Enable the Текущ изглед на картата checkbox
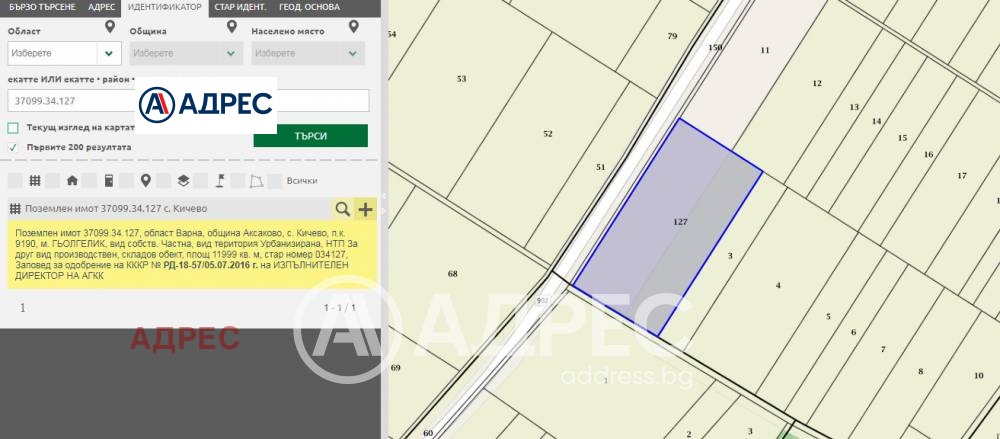Viewport: 1000px width, 439px height. pos(13,128)
